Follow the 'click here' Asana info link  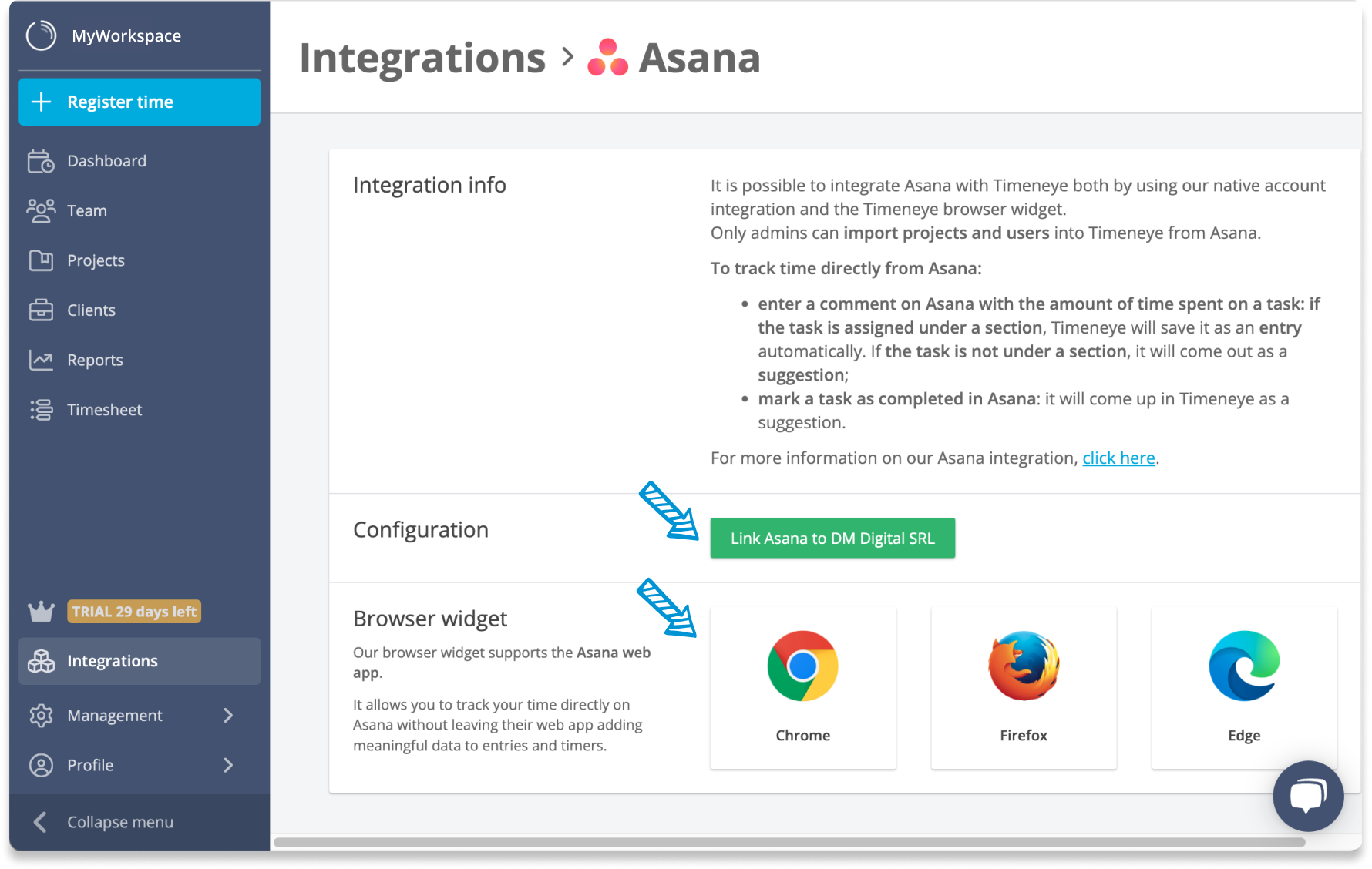tap(1118, 458)
